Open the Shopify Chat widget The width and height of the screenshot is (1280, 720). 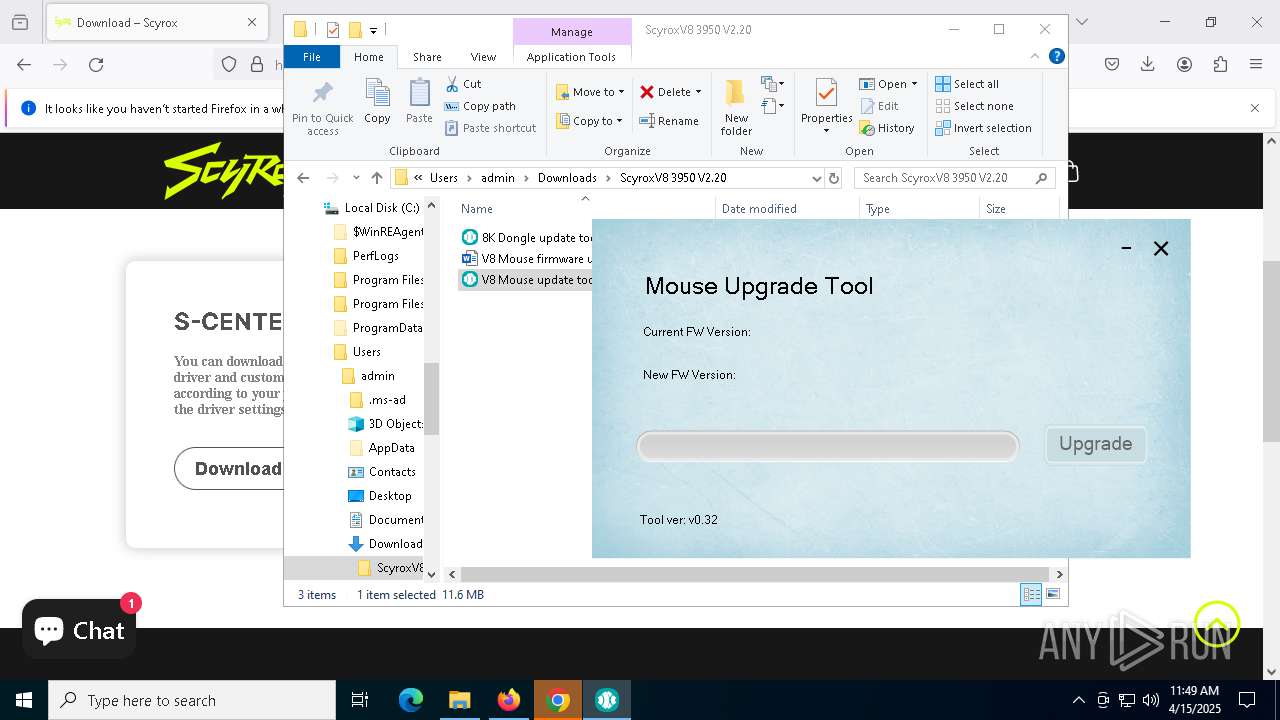pos(79,629)
